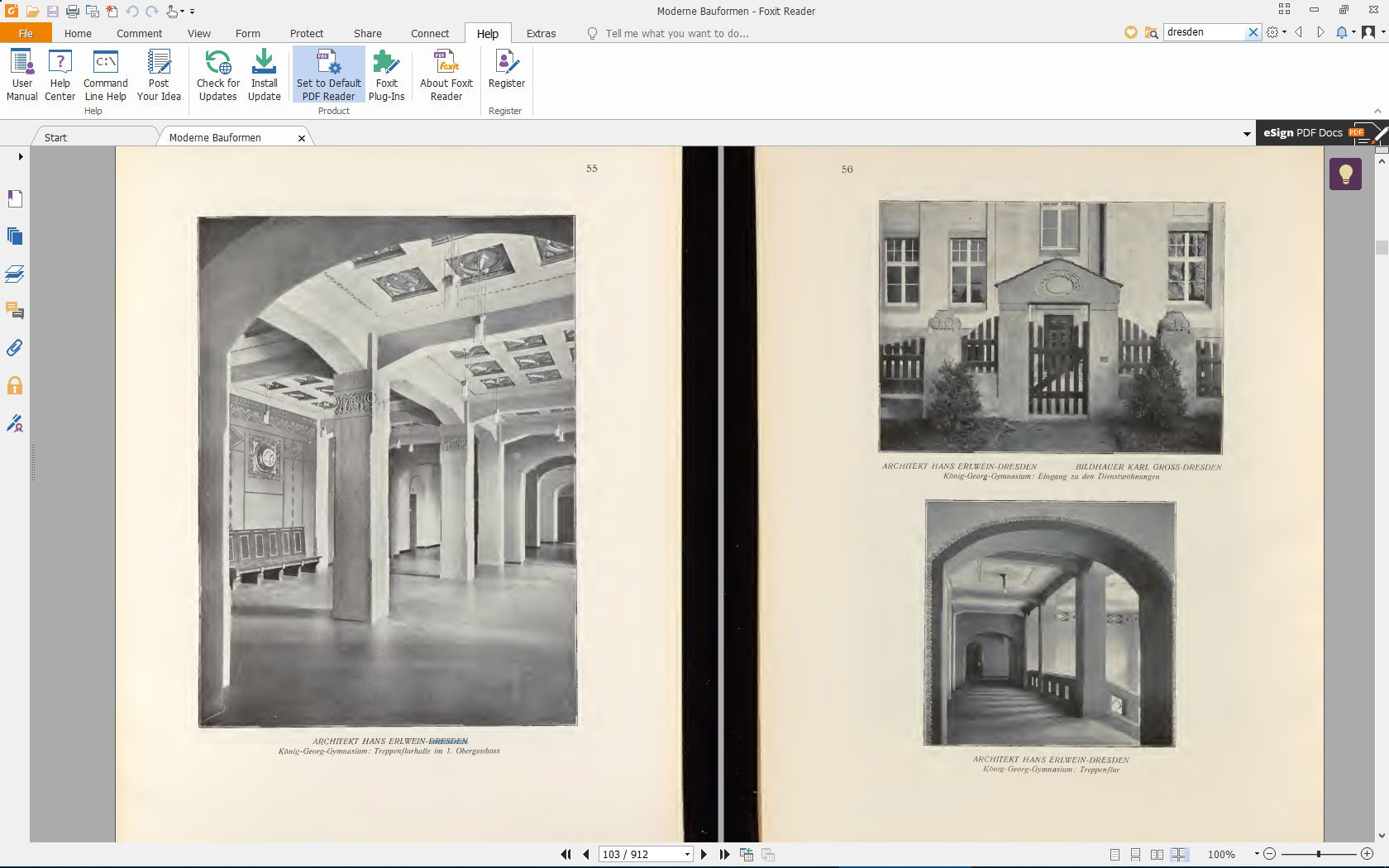
Task: Click the orange heart favorites icon
Action: [1130, 32]
